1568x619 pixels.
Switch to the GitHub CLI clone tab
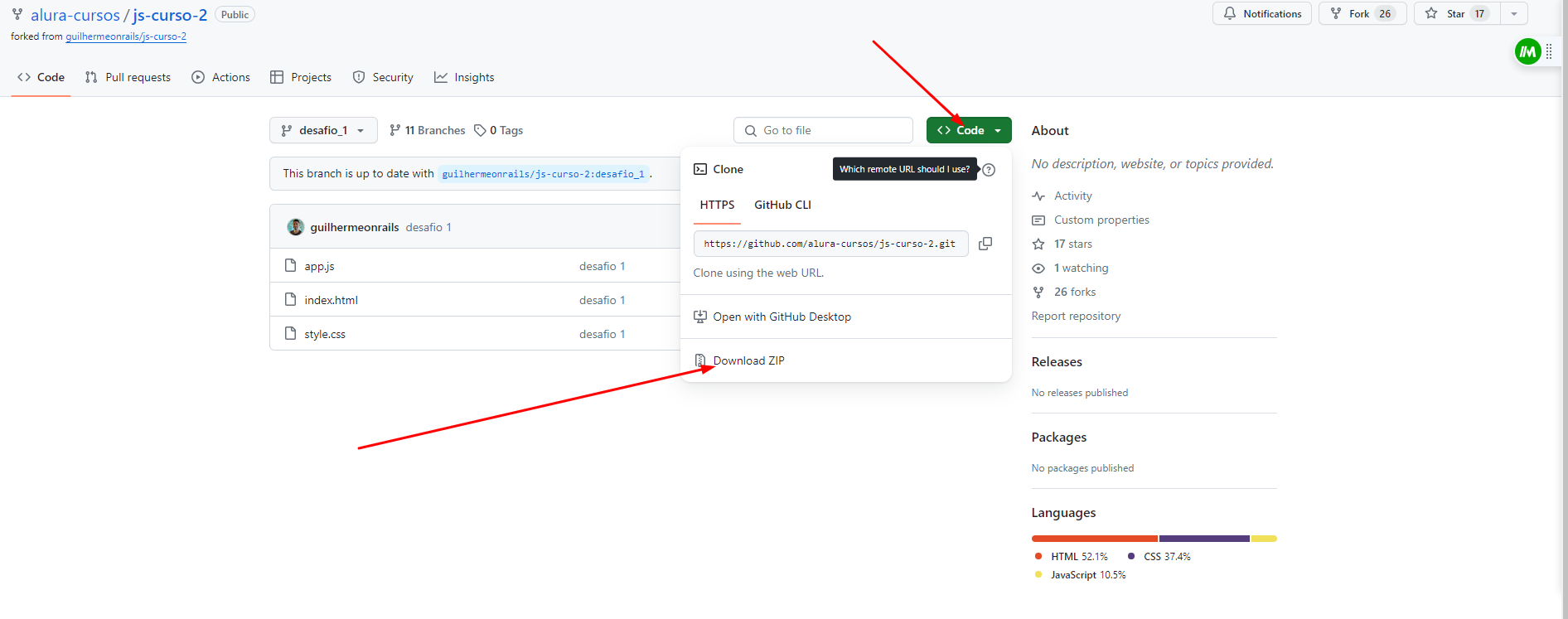tap(782, 205)
